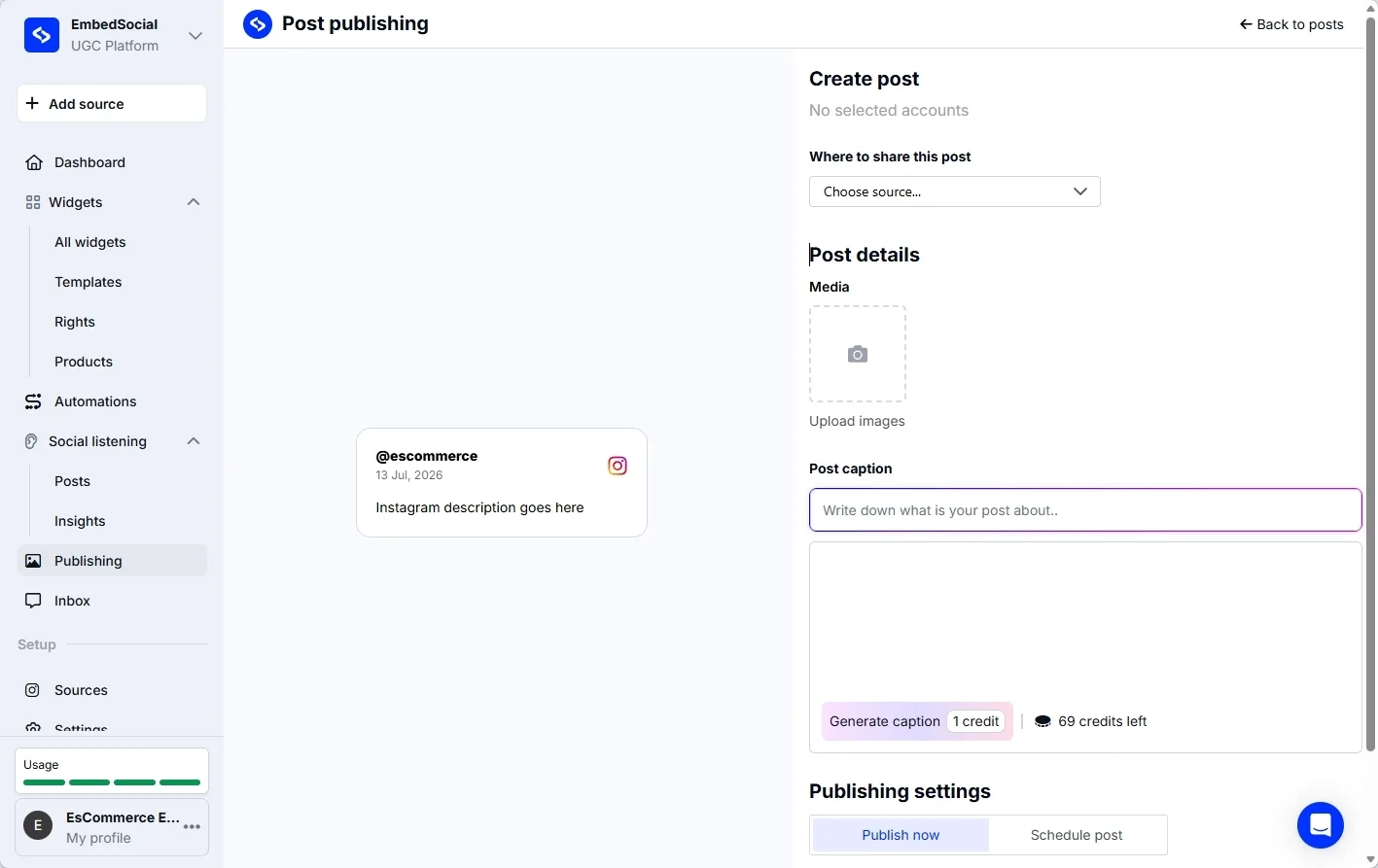Click the EmbedSocial logo in page header
The image size is (1378, 868).
click(258, 23)
